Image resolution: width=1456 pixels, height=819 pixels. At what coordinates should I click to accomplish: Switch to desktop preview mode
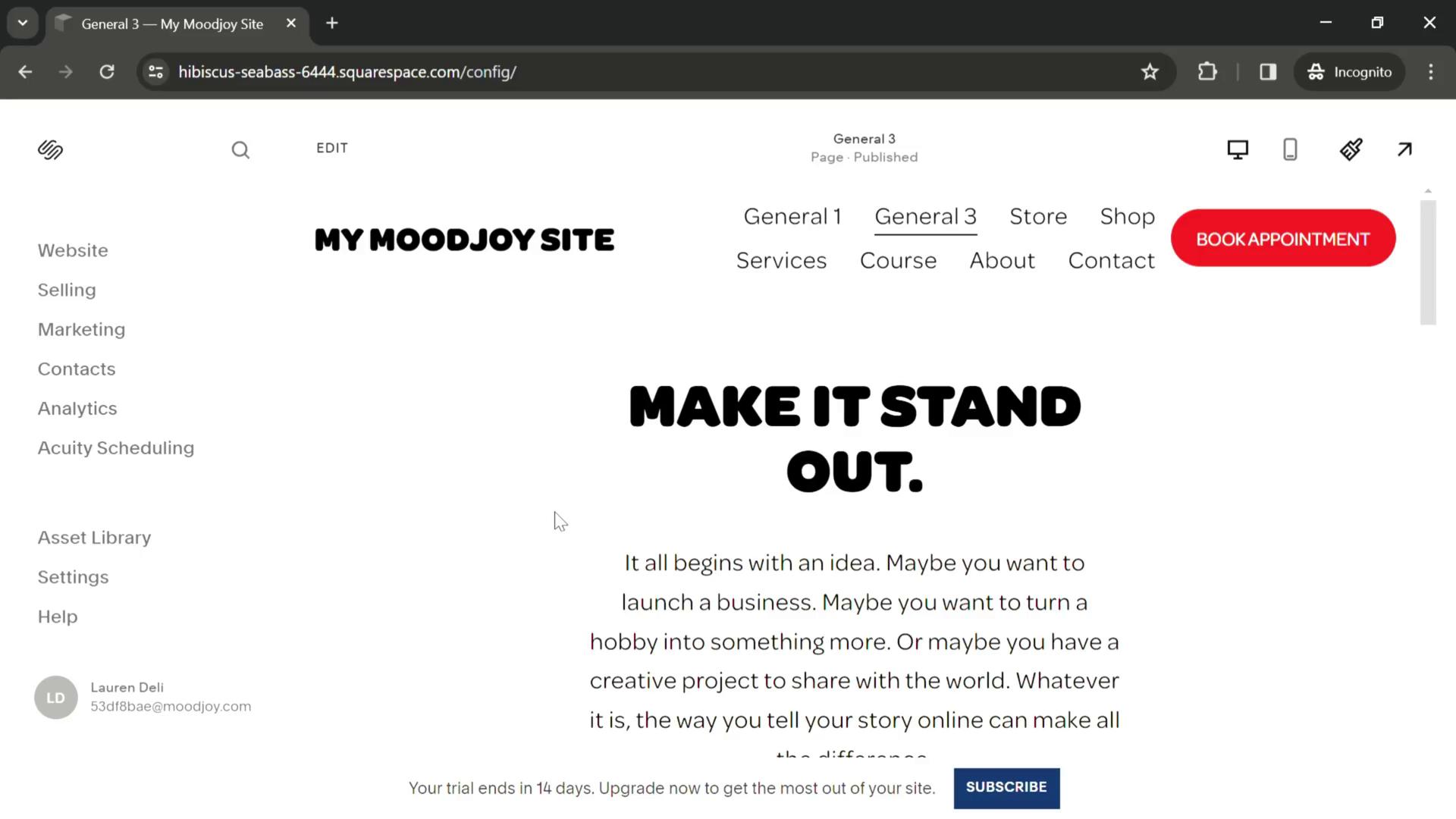(1237, 149)
